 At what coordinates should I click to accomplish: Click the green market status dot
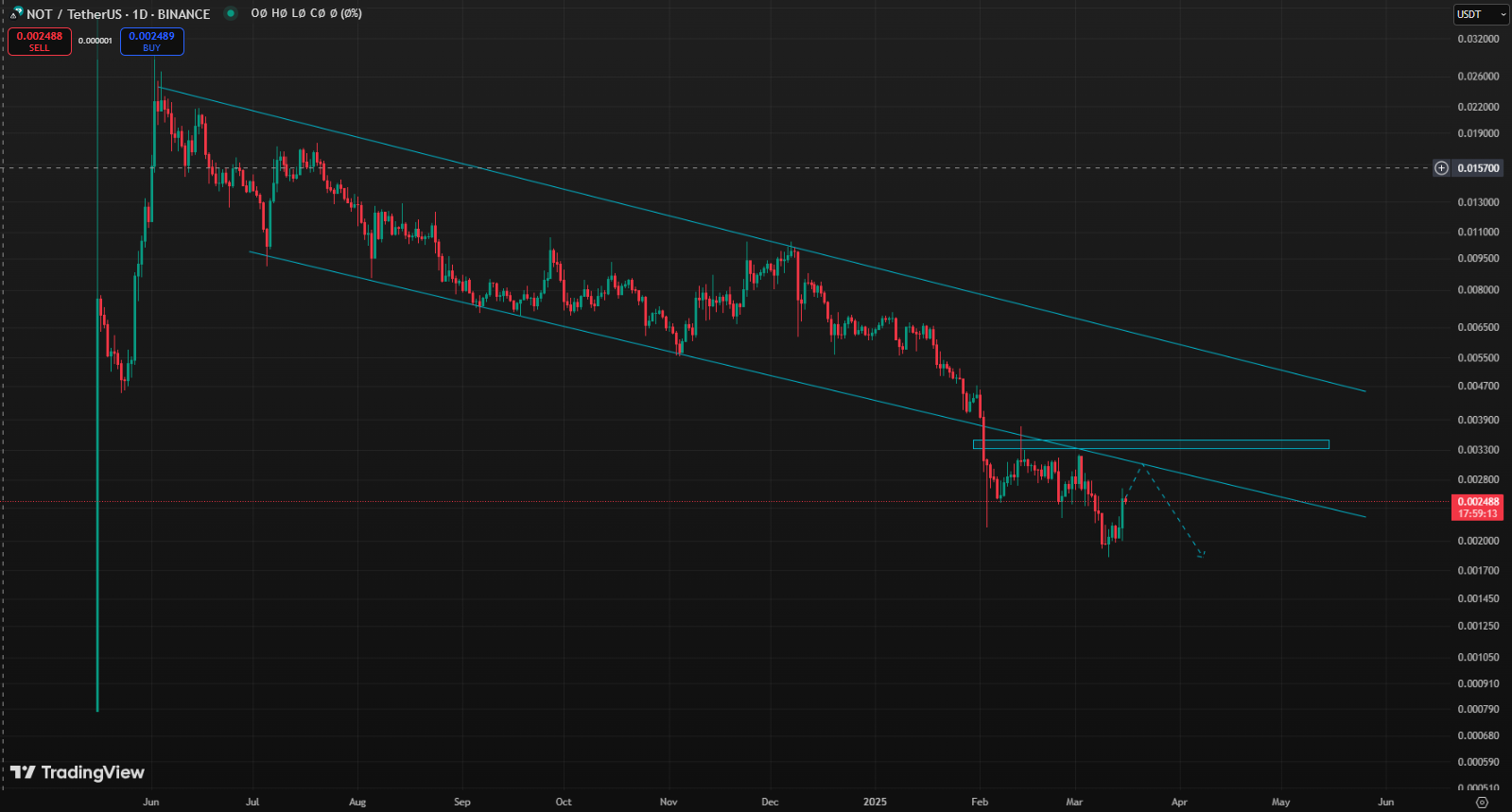tap(231, 13)
